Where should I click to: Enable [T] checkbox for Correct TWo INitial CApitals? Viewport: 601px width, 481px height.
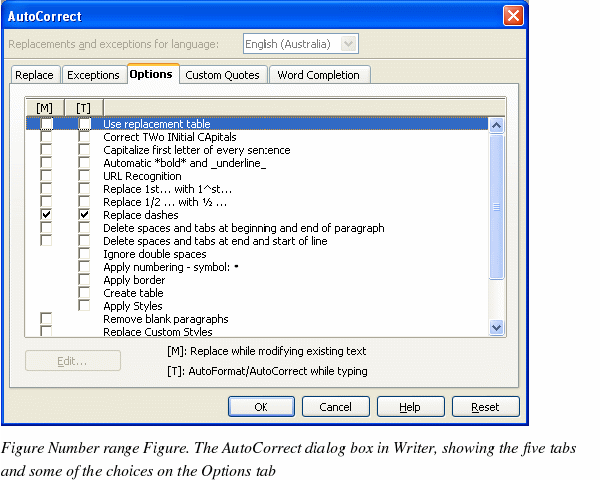pos(85,137)
